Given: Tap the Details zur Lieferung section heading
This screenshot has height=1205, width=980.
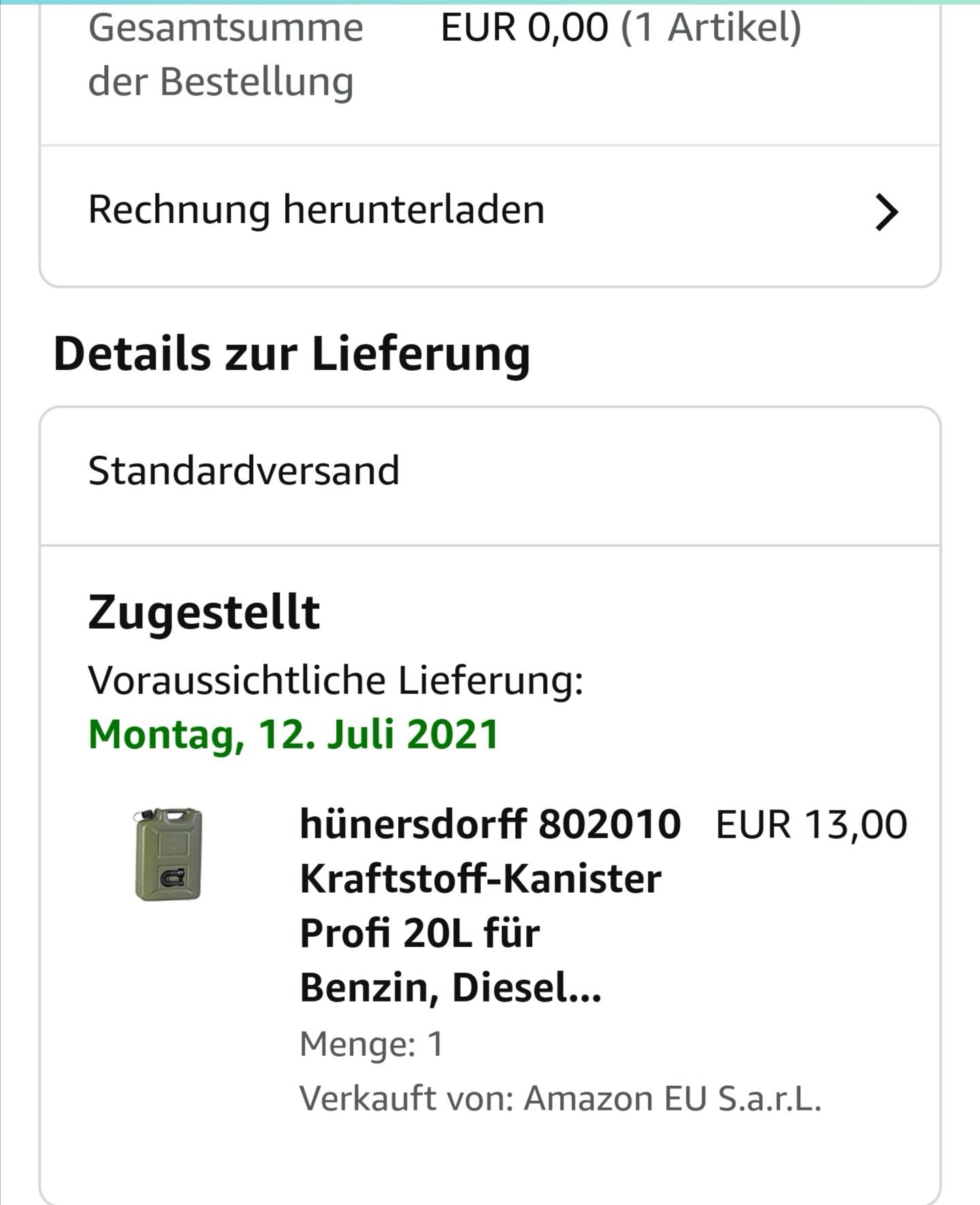Looking at the screenshot, I should (291, 354).
